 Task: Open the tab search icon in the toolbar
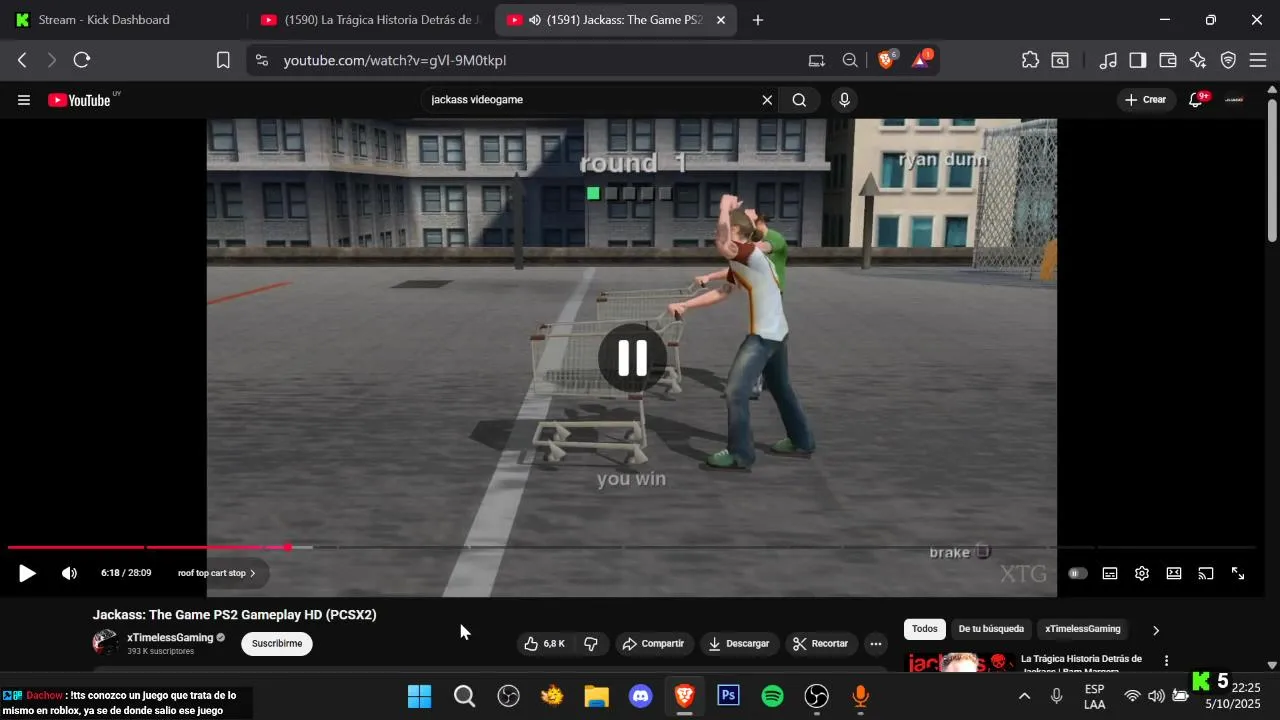tap(1060, 60)
